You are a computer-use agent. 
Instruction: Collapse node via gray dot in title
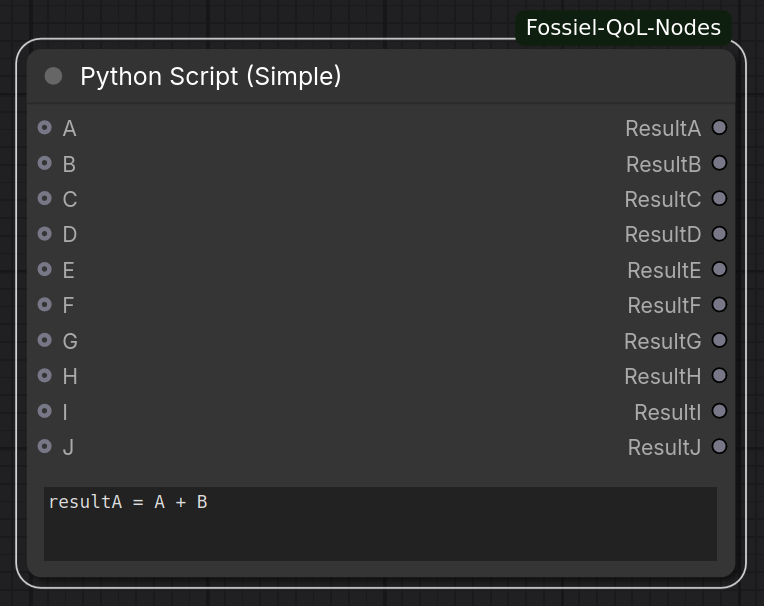pos(53,76)
